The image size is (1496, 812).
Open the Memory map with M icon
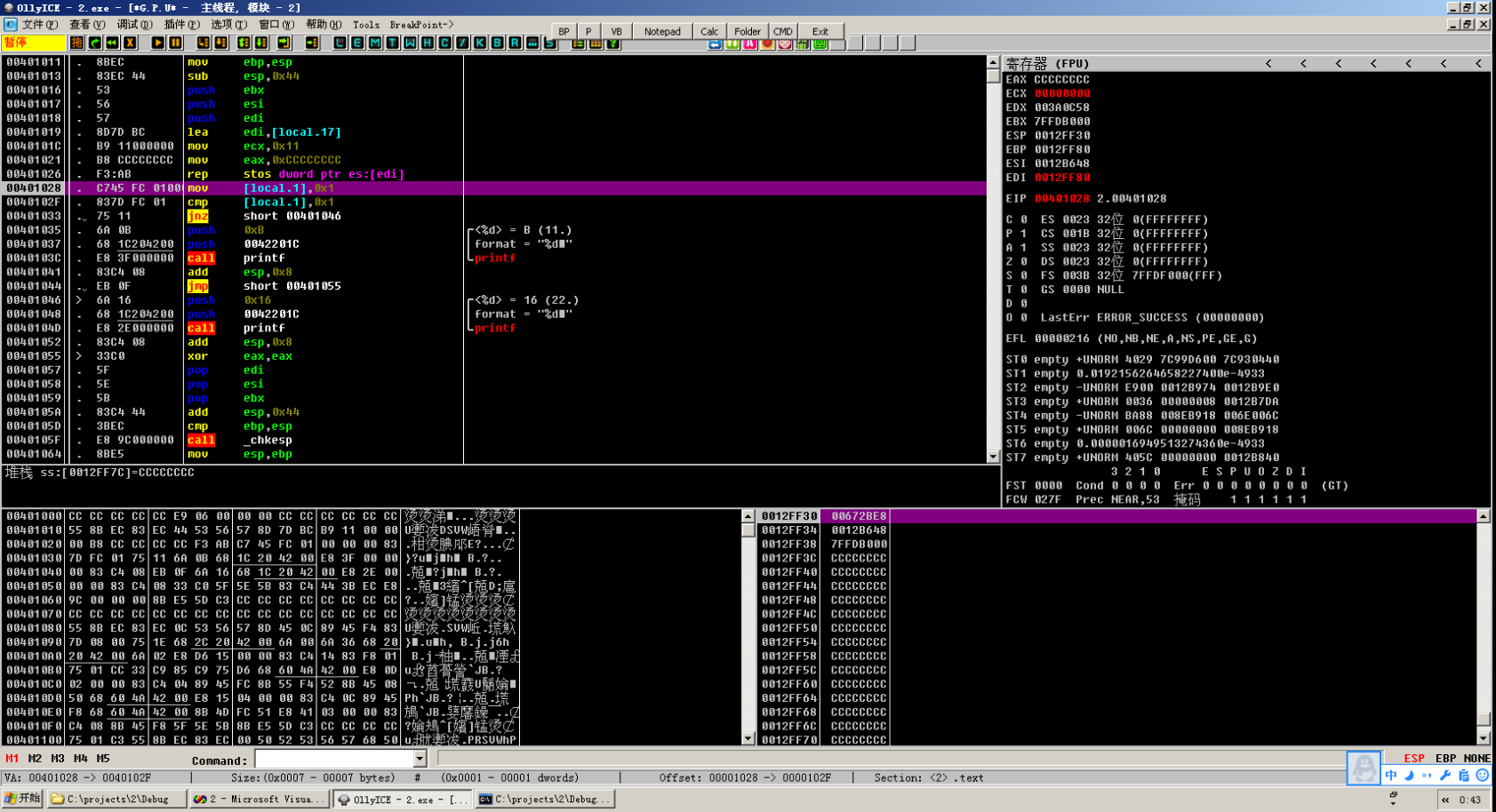375,43
